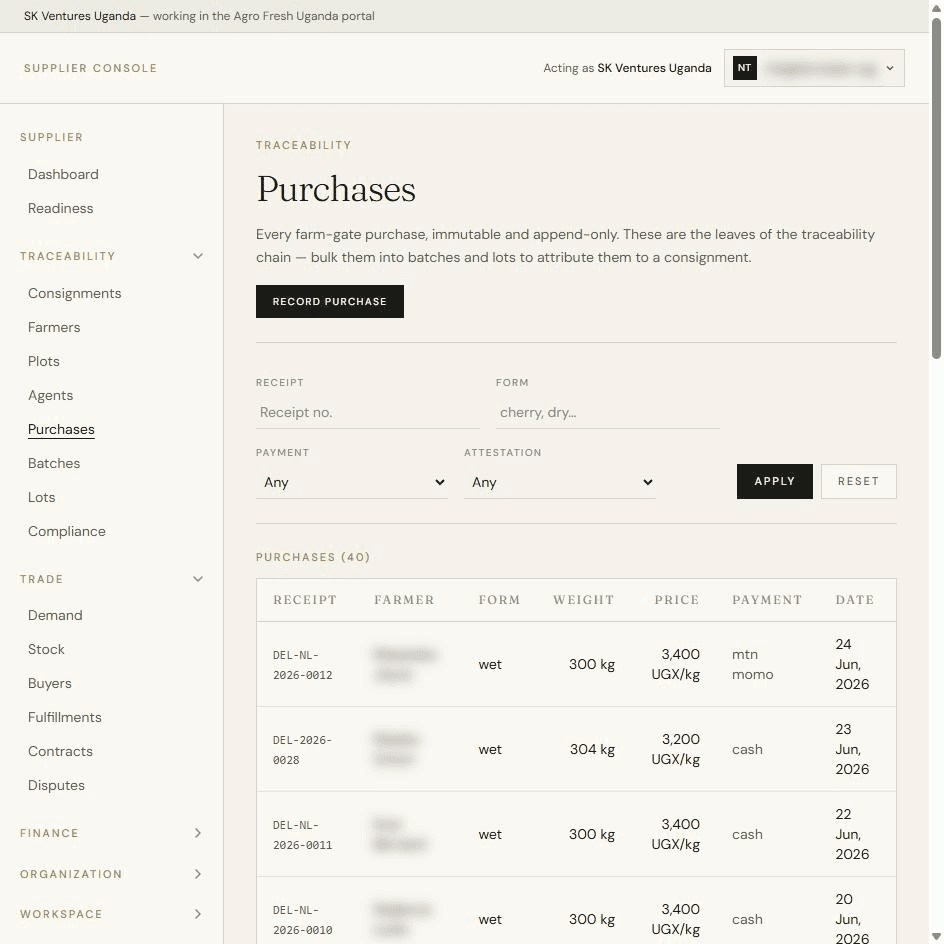
Task: Open the user account dropdown chevron
Action: 890,68
